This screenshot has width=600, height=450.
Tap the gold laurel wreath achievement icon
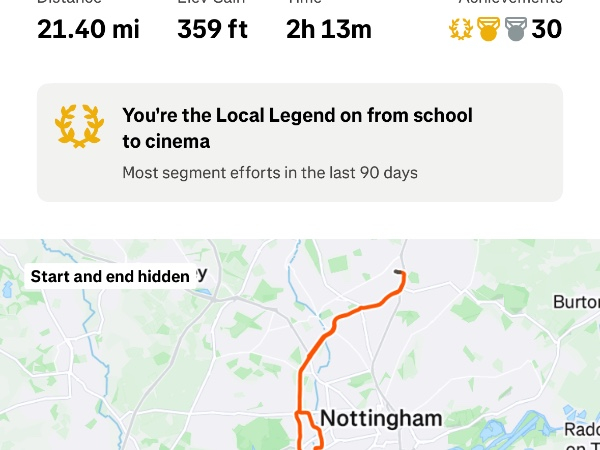click(x=461, y=29)
